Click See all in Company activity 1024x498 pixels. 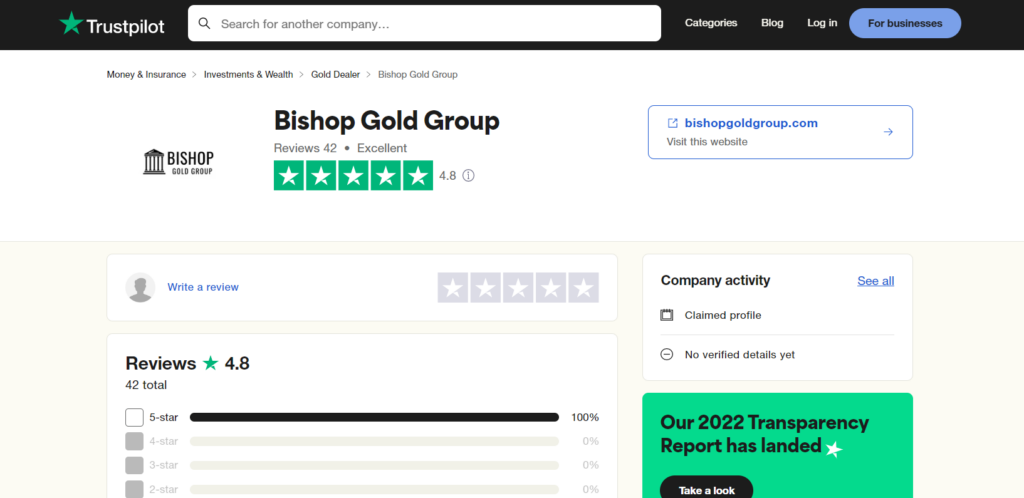[876, 281]
